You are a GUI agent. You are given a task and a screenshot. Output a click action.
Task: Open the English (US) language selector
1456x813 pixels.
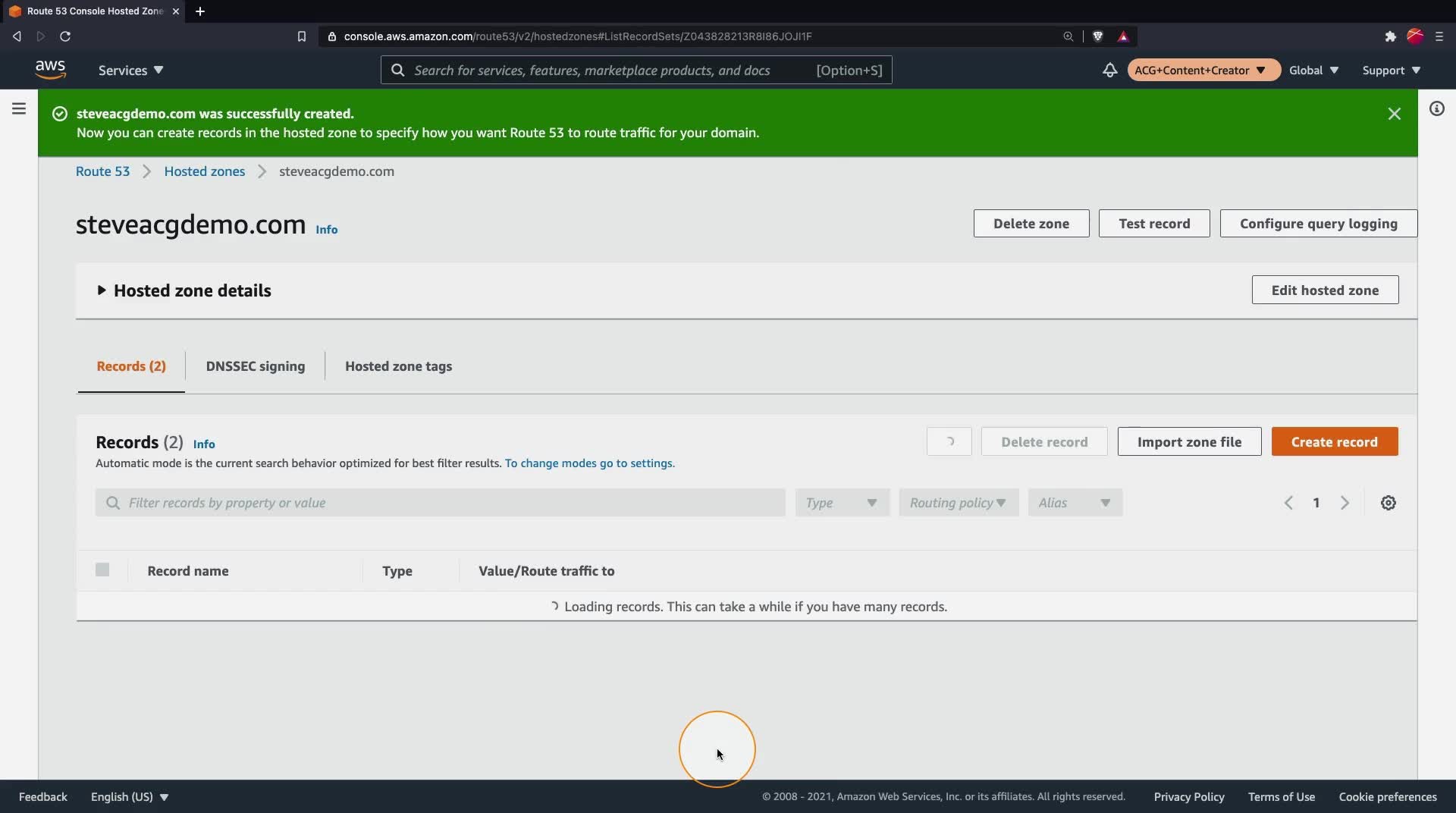click(x=130, y=796)
